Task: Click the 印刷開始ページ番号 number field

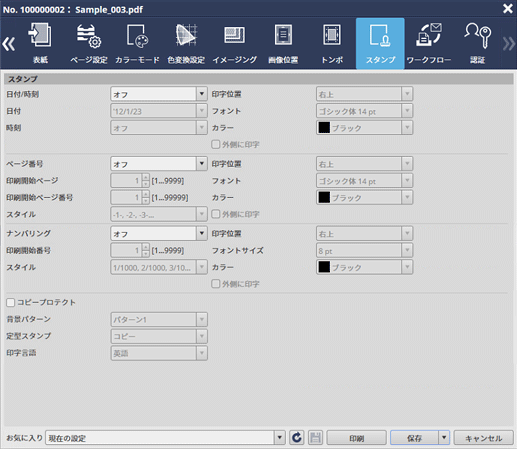Action: [126, 197]
